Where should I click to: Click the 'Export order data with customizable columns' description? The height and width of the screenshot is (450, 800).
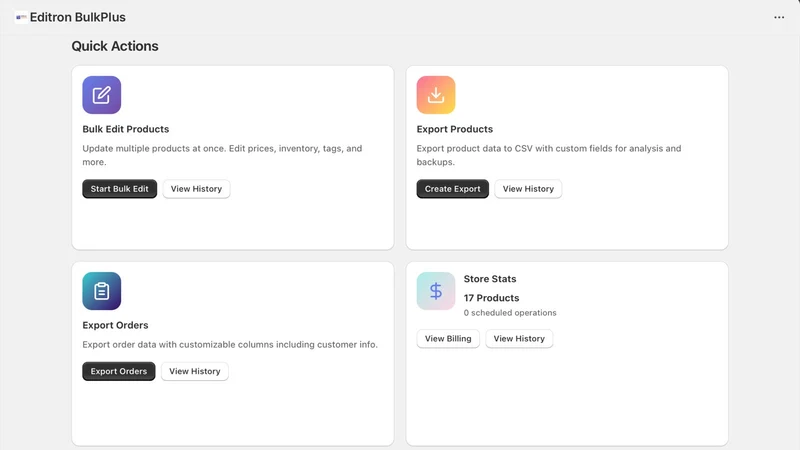[230, 344]
